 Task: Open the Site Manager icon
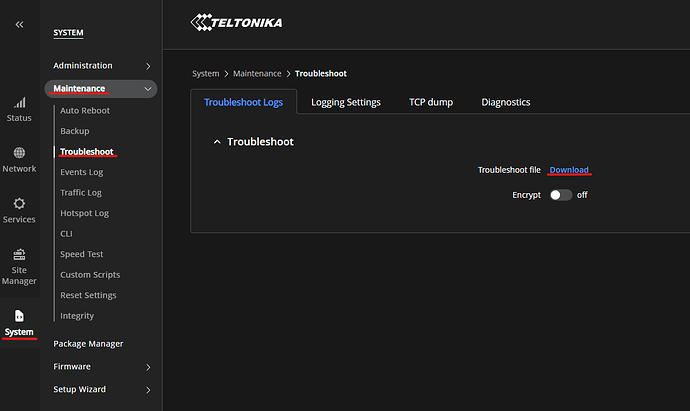(x=19, y=254)
